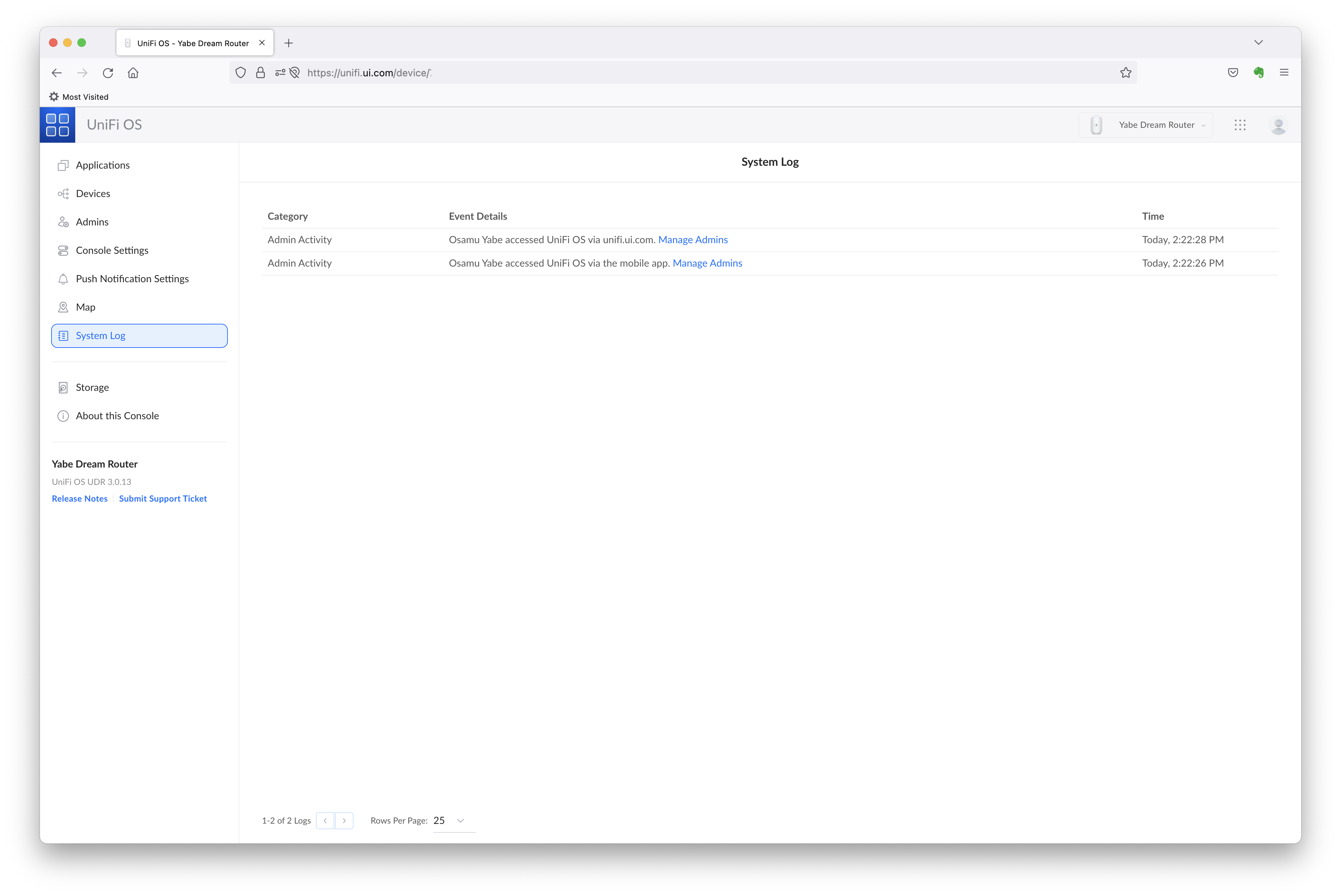Expand the Yabe Dream Router console selector
The height and width of the screenshot is (896, 1341).
[1145, 125]
